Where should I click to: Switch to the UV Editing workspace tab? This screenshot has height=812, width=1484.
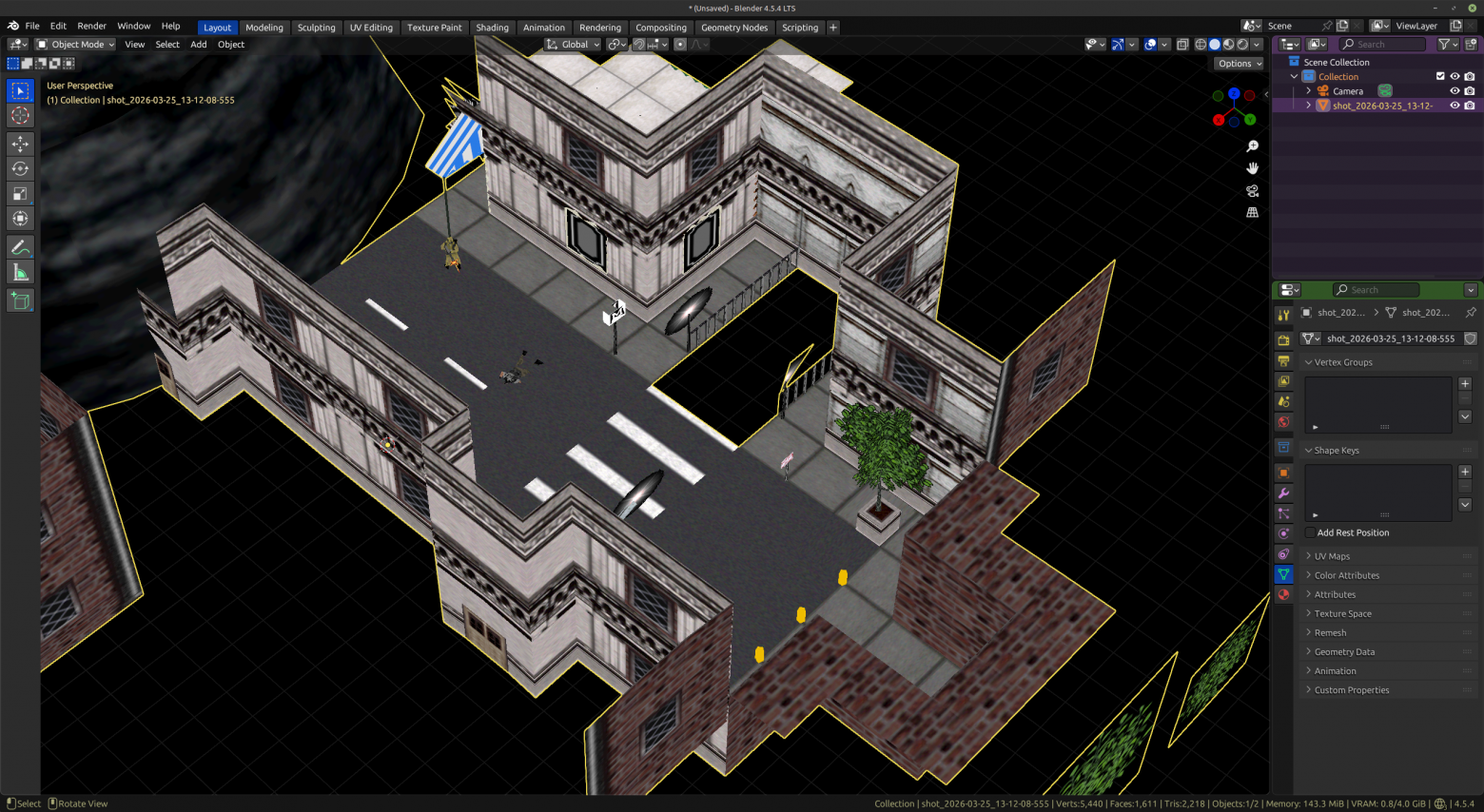click(x=371, y=28)
